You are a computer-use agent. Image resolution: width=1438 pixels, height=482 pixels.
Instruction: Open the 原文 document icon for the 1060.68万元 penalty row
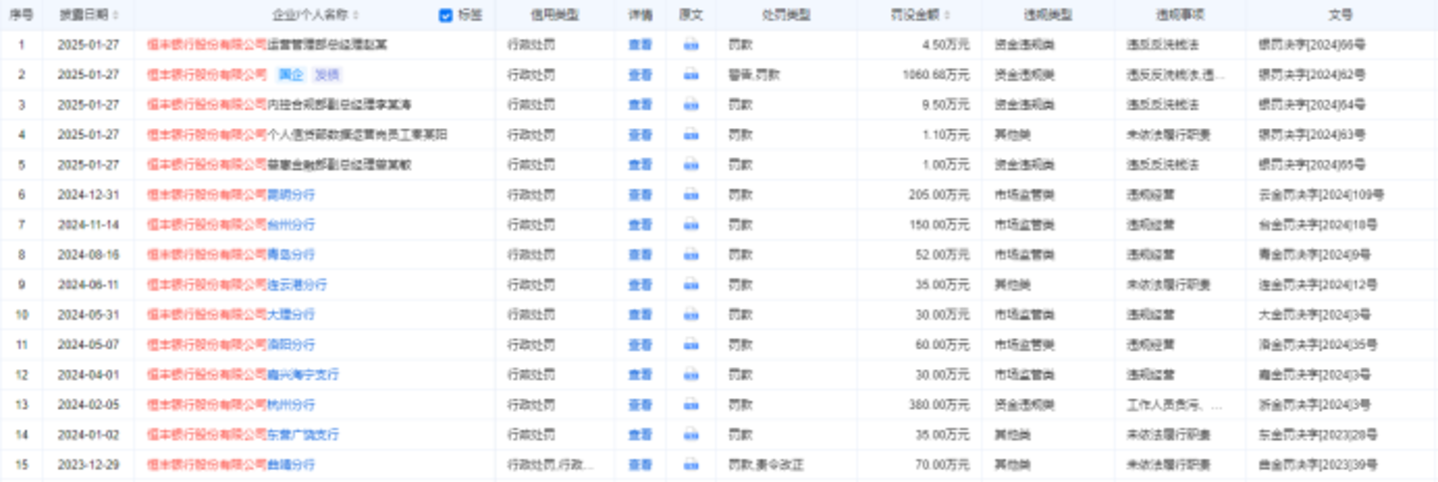click(x=691, y=75)
